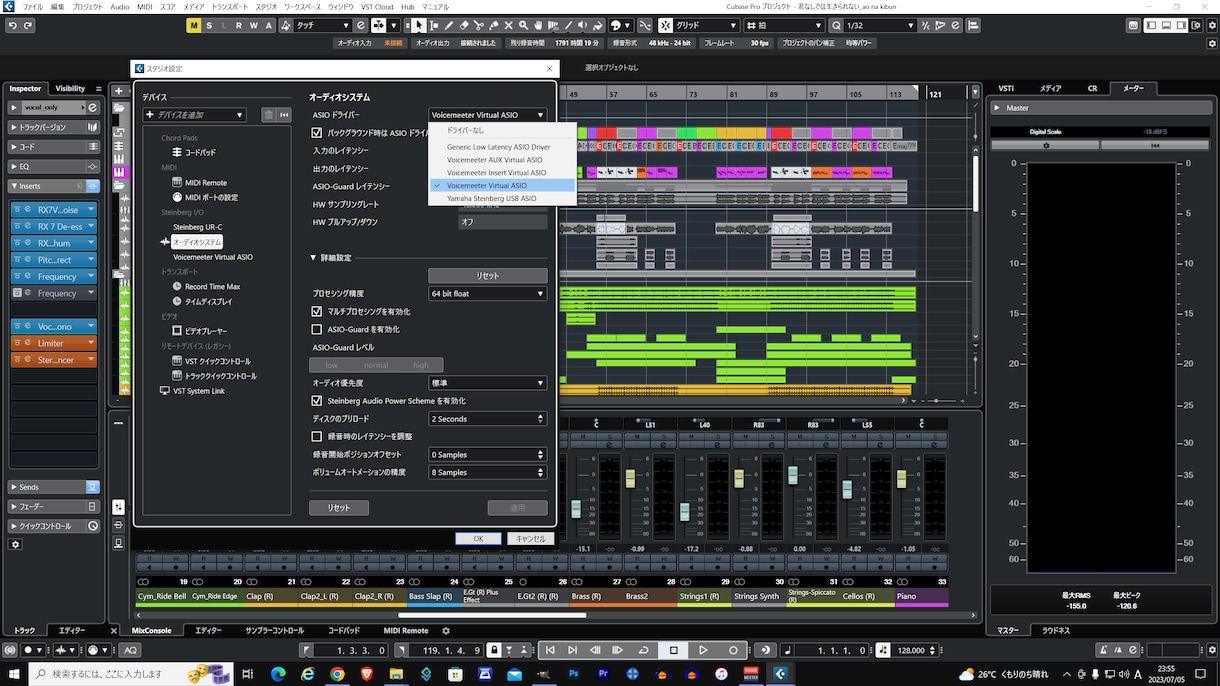Open Chrome from Windows taskbar
This screenshot has height=686, width=1220.
(x=337, y=674)
